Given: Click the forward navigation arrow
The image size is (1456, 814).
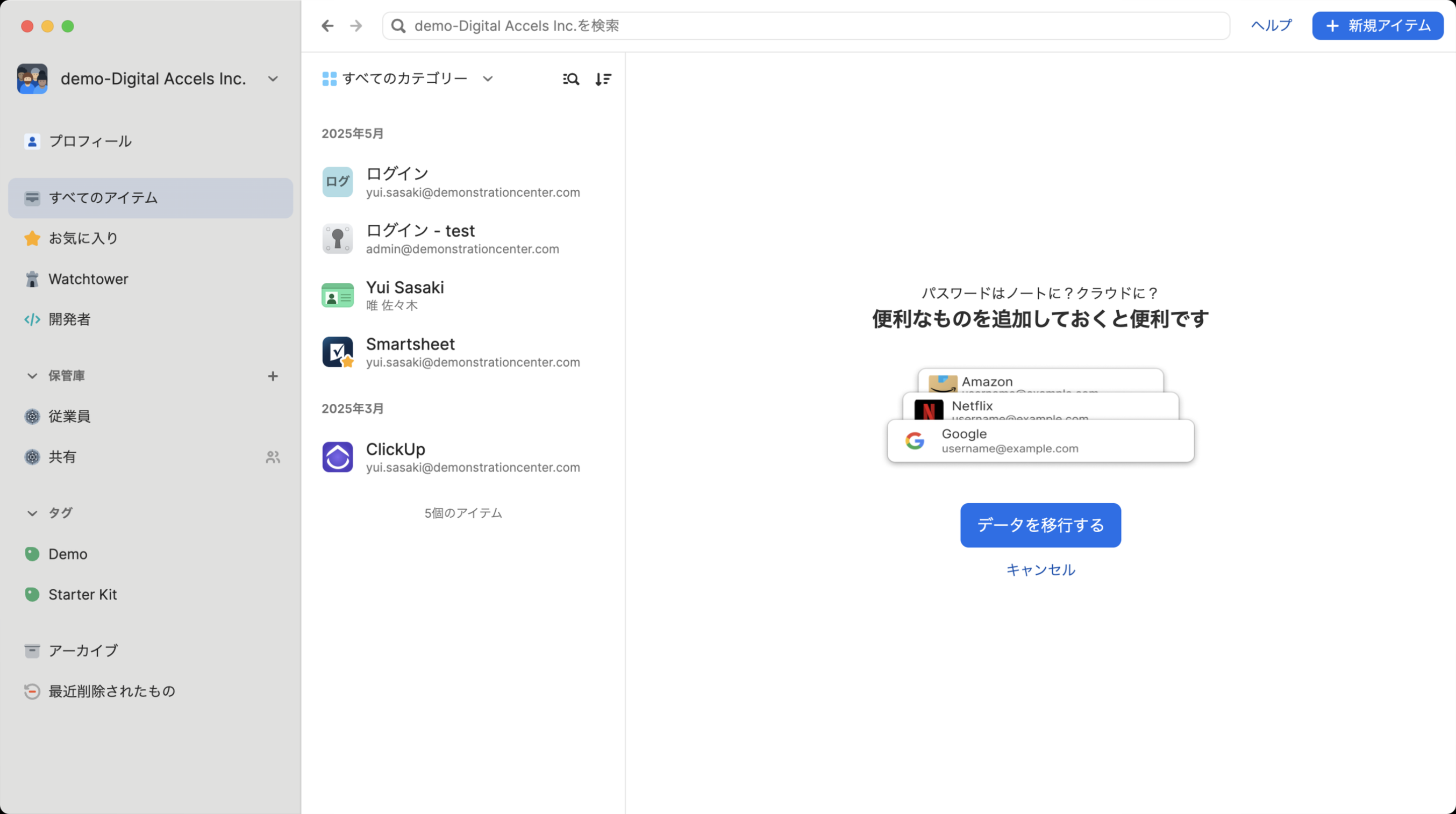Looking at the screenshot, I should coord(356,26).
